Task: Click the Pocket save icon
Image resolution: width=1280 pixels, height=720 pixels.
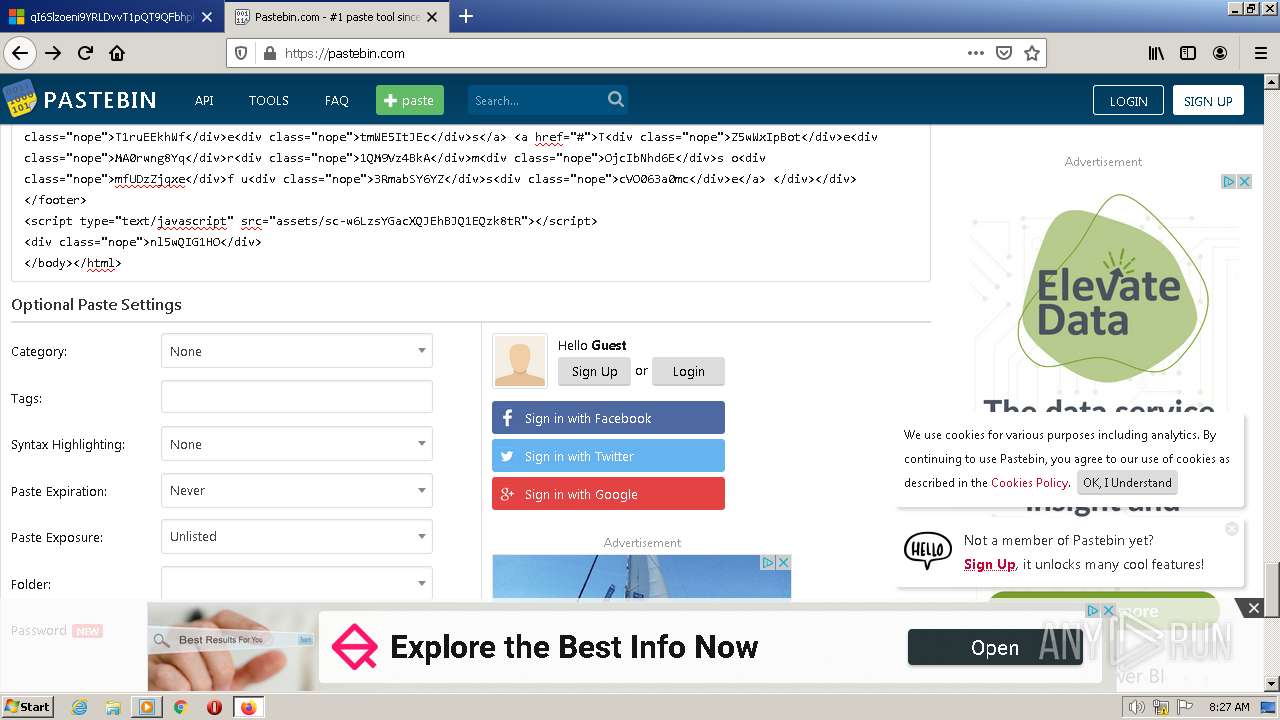Action: click(x=1004, y=53)
